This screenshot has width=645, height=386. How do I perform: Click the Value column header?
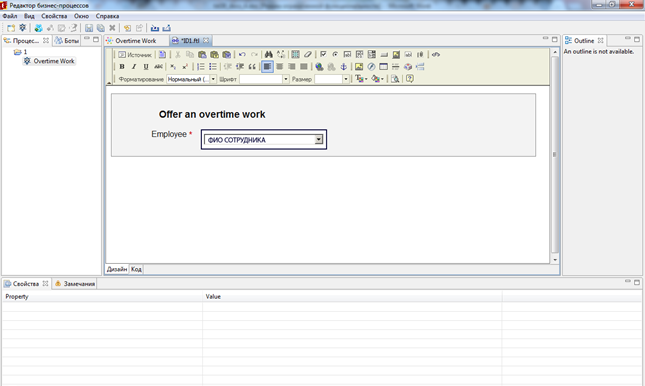[352, 296]
